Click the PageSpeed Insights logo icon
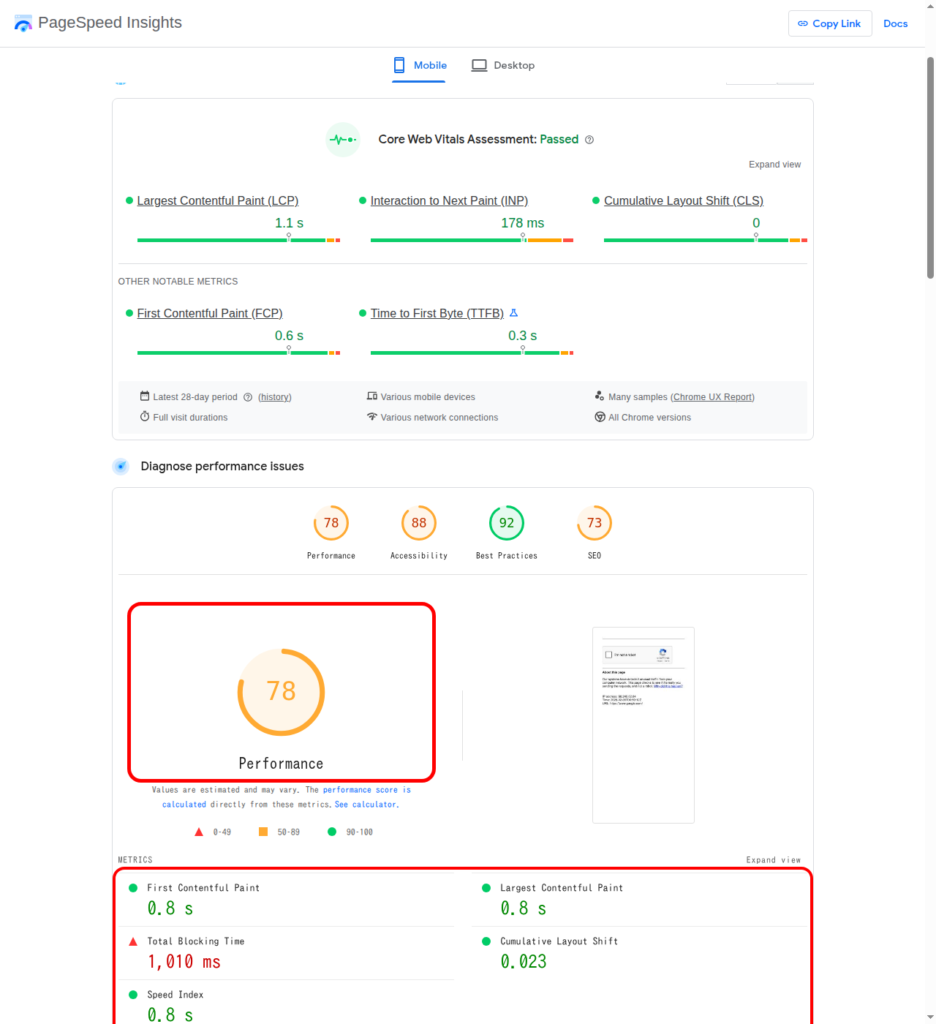The width and height of the screenshot is (936, 1024). [x=23, y=22]
